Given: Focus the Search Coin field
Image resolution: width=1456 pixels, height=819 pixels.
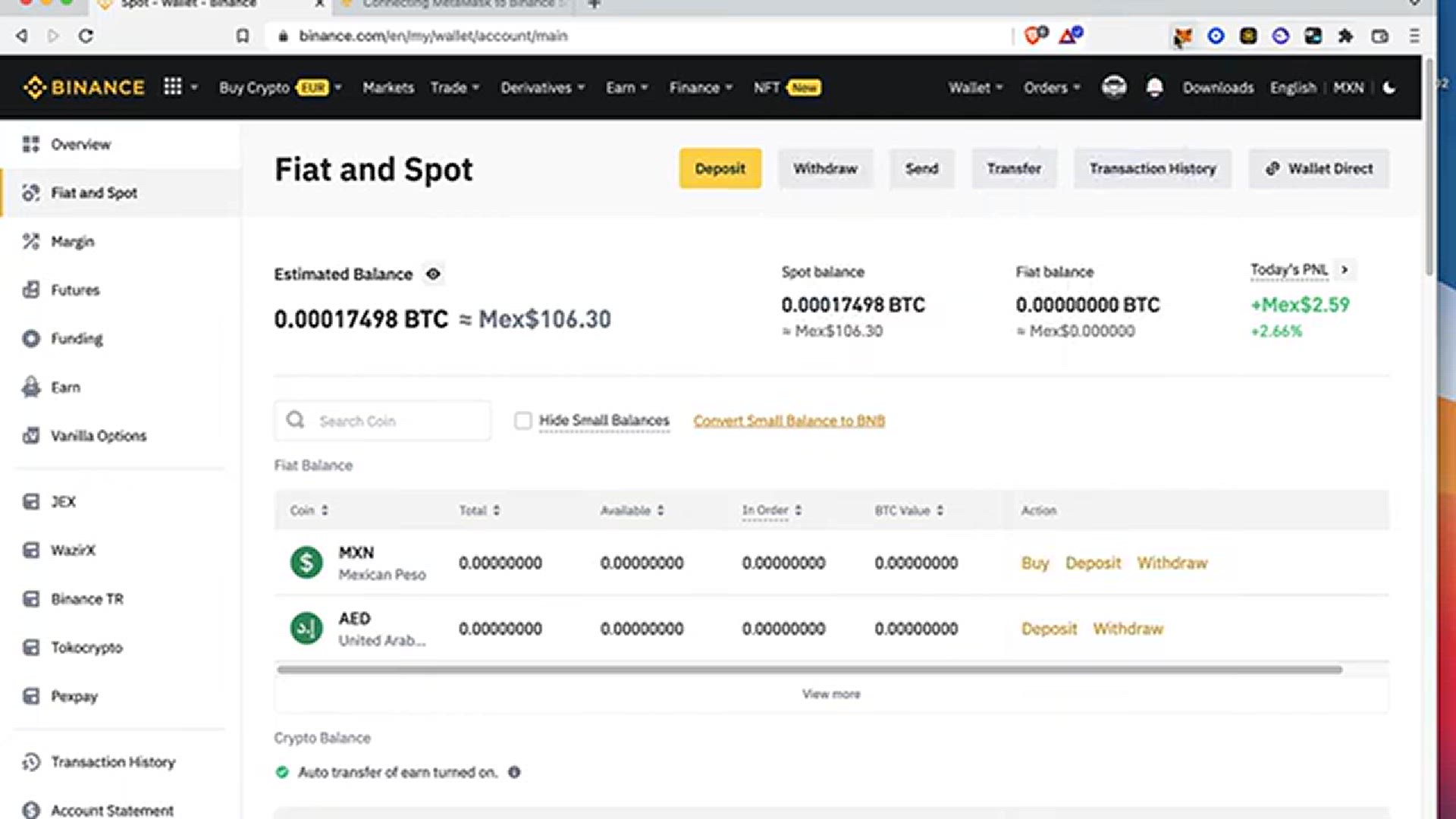Looking at the screenshot, I should [x=383, y=421].
